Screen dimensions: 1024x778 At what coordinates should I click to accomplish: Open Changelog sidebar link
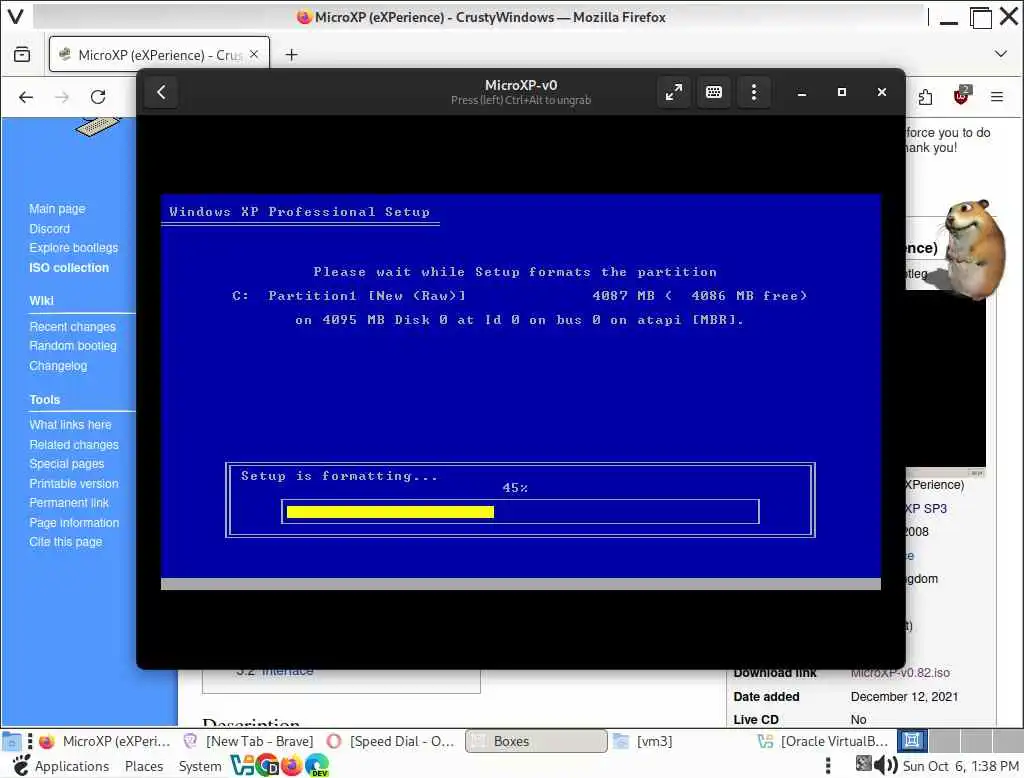pyautogui.click(x=57, y=366)
